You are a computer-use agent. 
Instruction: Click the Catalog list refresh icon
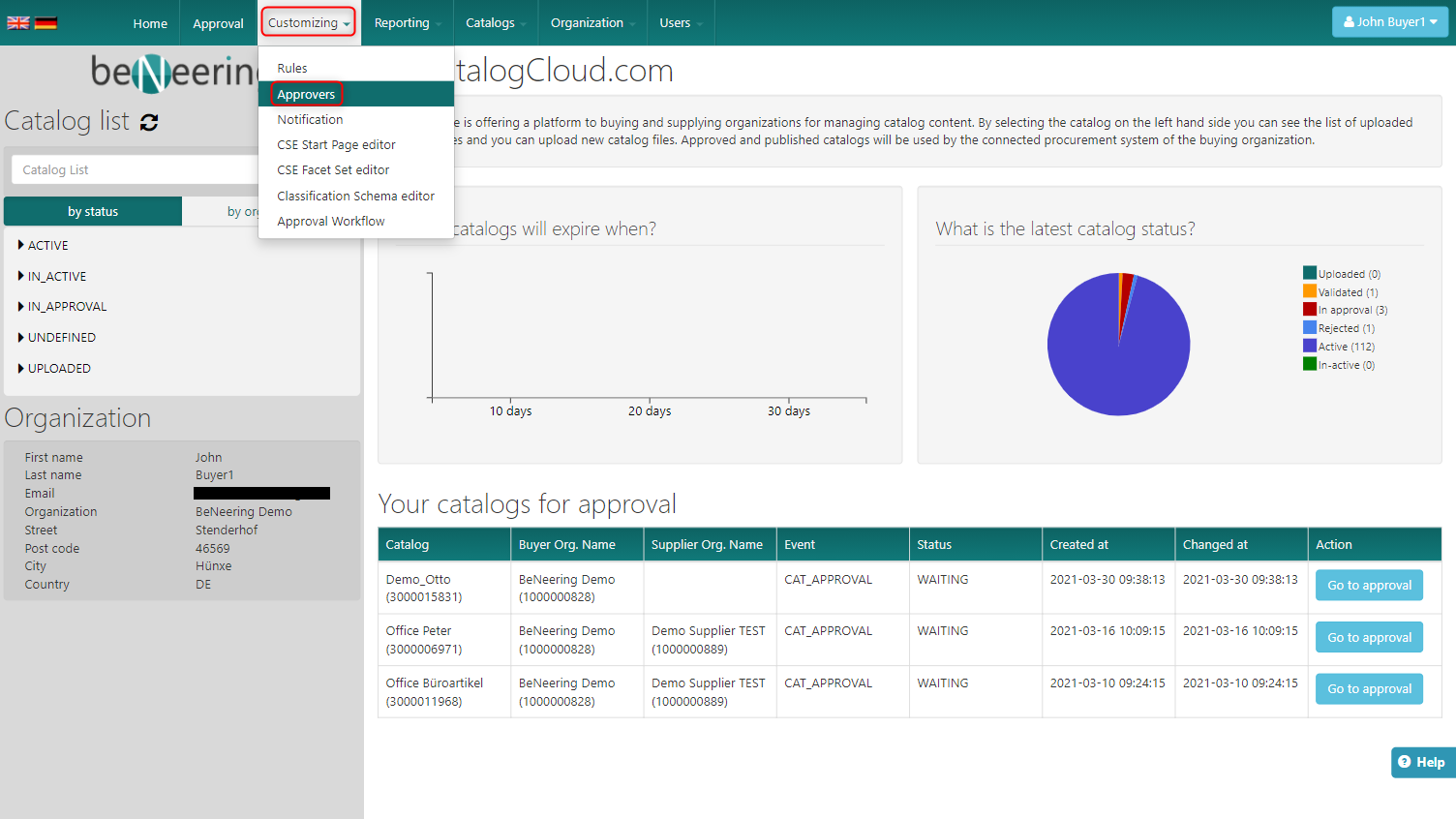click(x=149, y=122)
